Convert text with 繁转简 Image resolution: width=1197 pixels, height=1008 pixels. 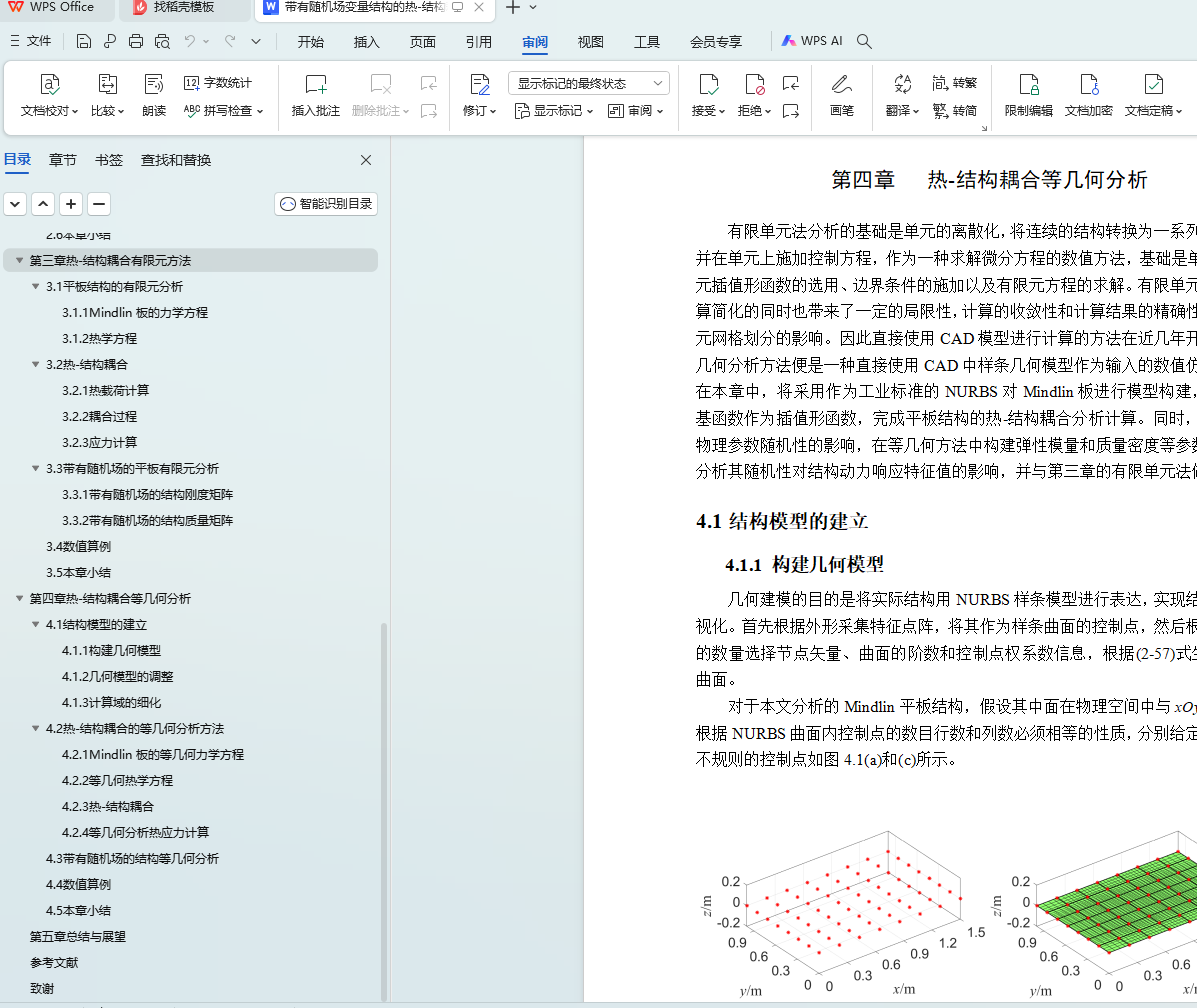(x=954, y=111)
